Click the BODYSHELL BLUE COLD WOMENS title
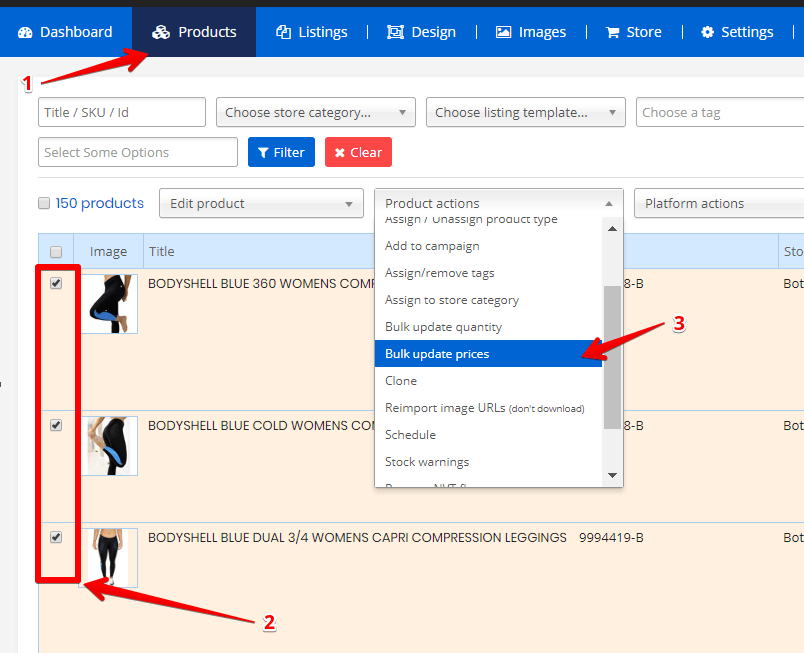Image resolution: width=804 pixels, height=653 pixels. (262, 425)
